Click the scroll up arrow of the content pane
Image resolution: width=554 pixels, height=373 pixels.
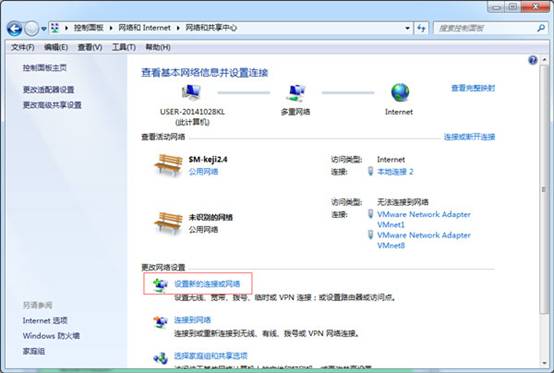(x=544, y=60)
